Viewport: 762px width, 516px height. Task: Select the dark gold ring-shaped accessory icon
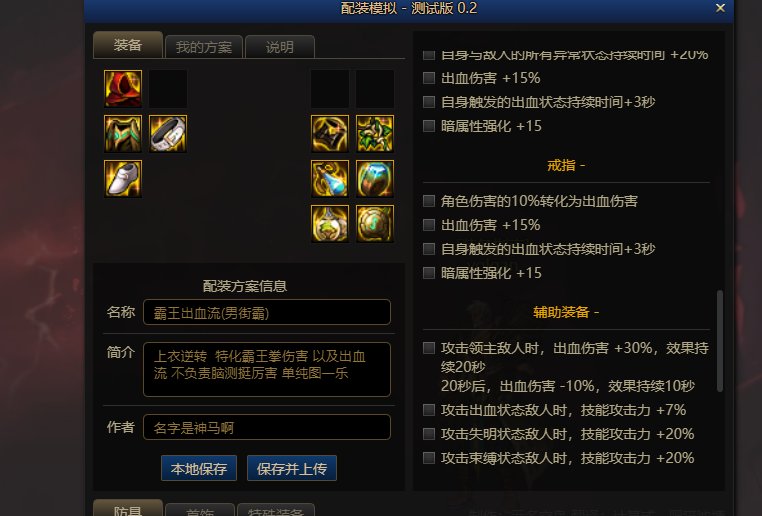[330, 134]
